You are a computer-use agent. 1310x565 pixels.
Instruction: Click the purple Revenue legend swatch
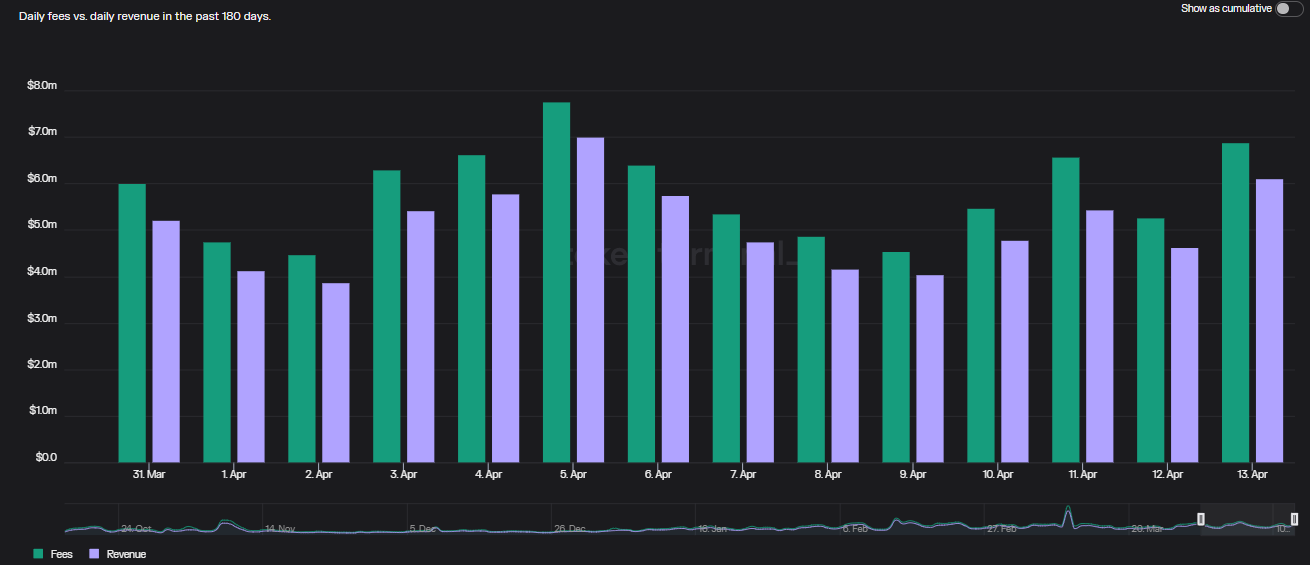pos(95,554)
